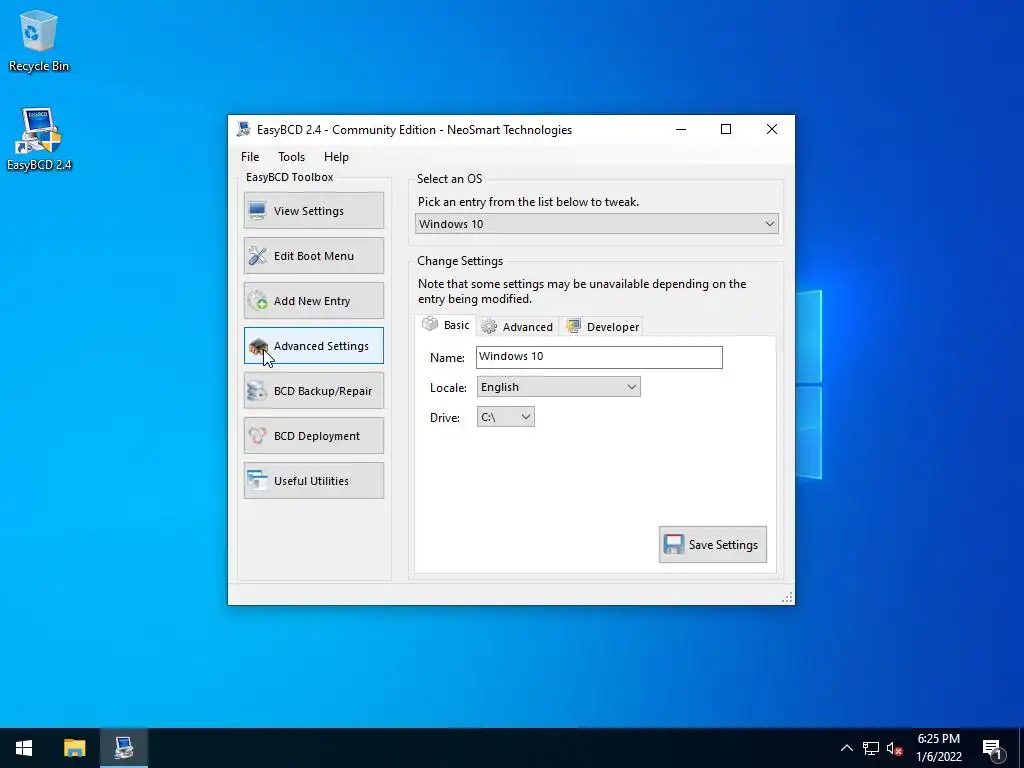
Task: Switch to the Developer tab
Action: pyautogui.click(x=601, y=327)
